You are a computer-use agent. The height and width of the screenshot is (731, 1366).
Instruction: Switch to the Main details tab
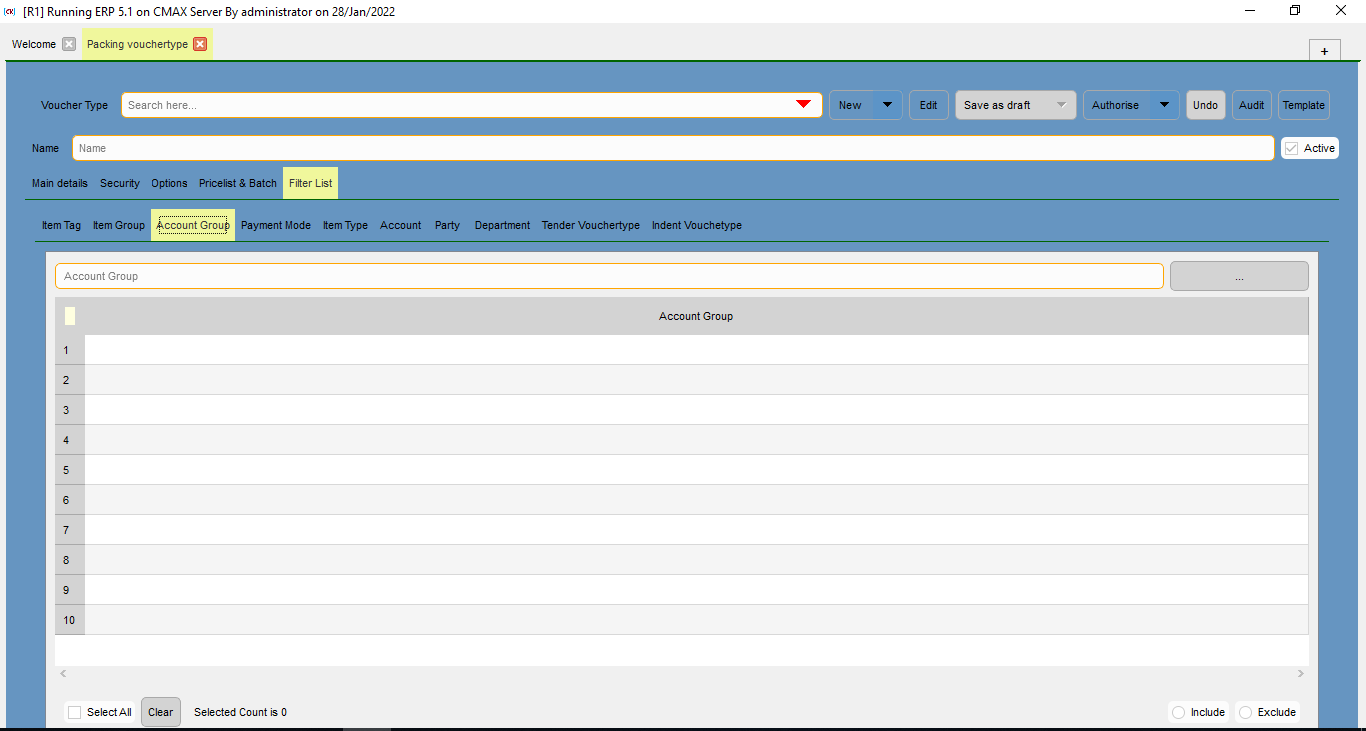coord(60,183)
